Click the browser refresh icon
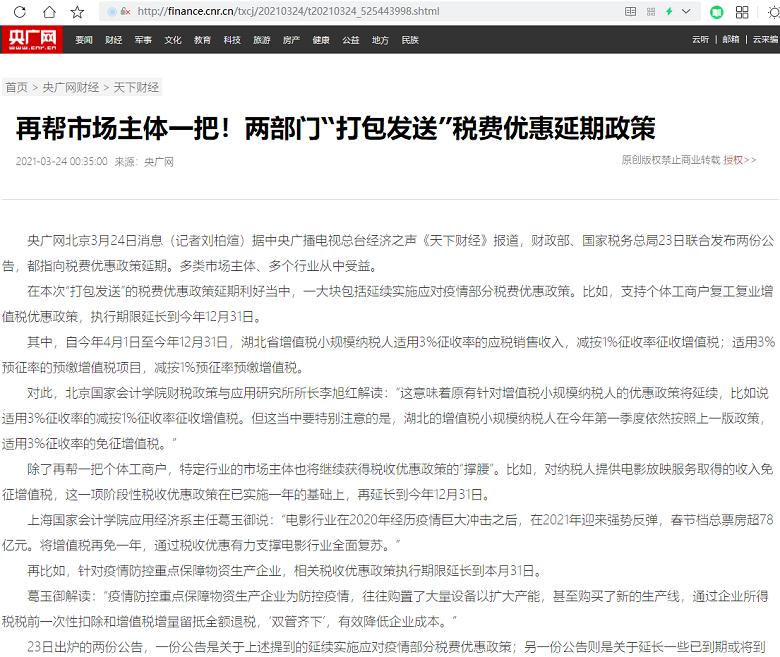780x657 pixels. point(20,12)
